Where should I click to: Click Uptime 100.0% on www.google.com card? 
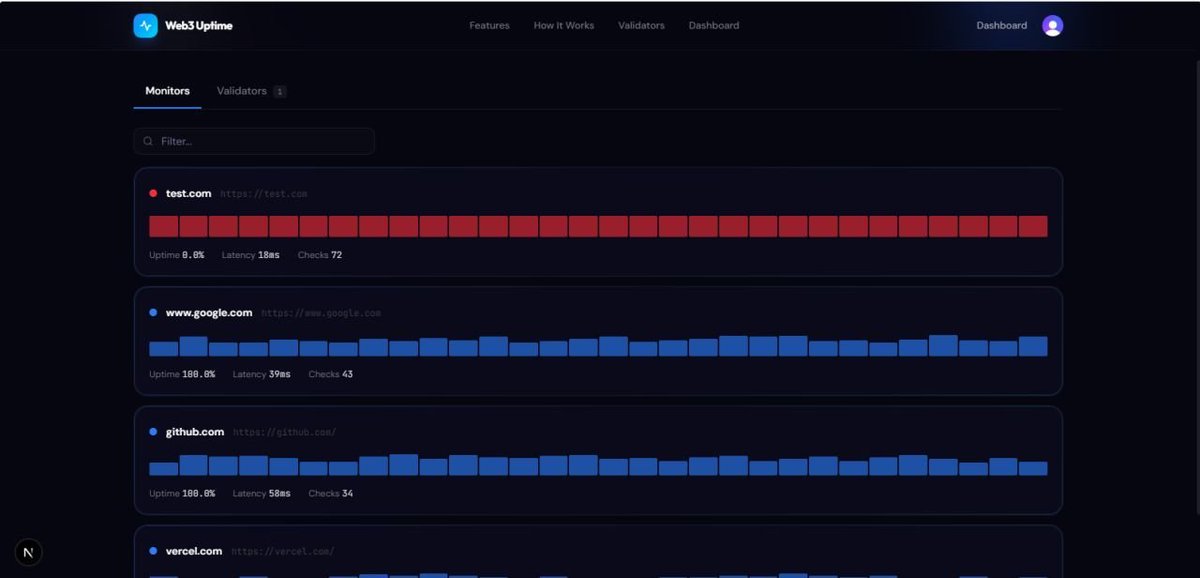tap(182, 374)
